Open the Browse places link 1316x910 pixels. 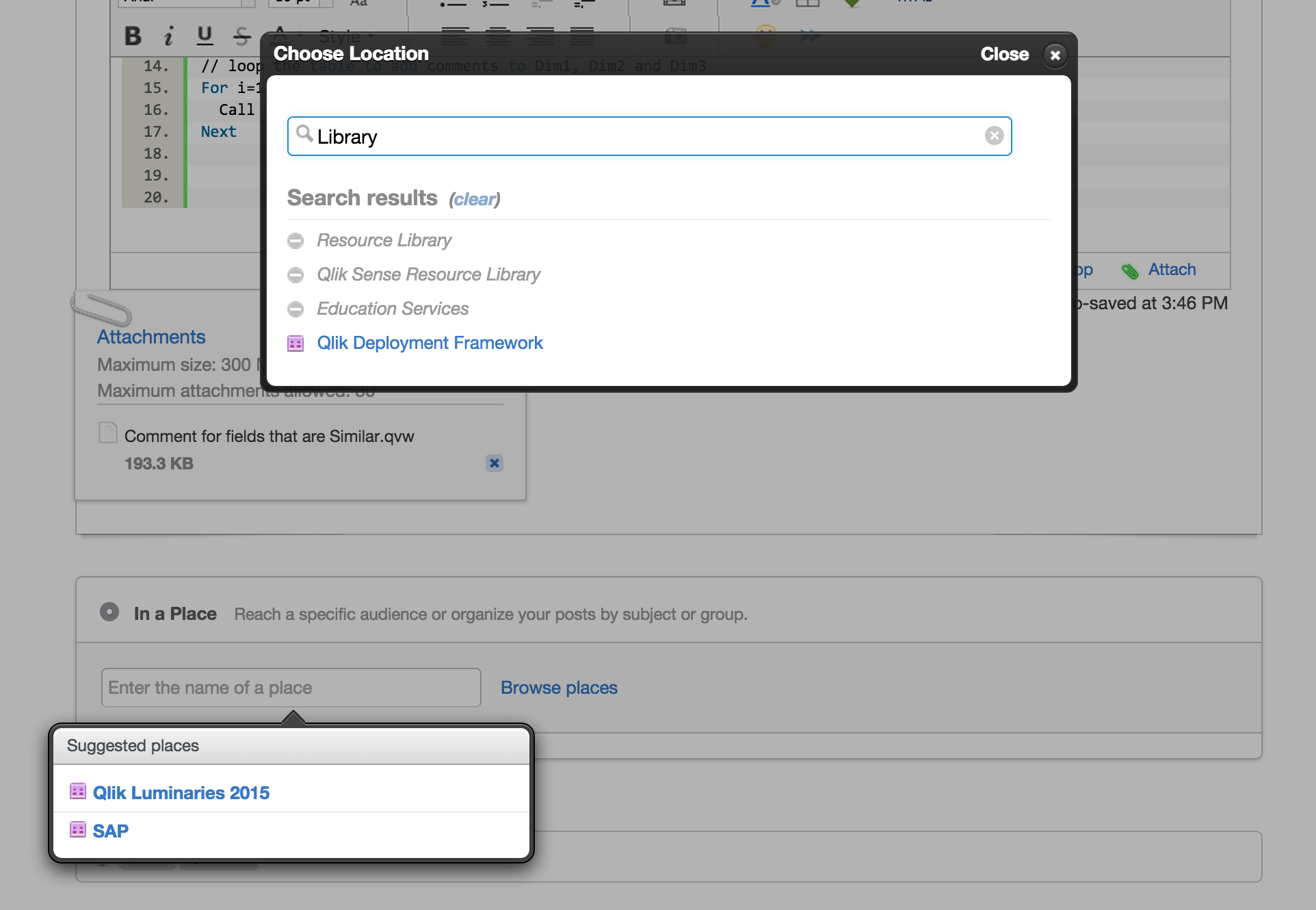click(559, 688)
